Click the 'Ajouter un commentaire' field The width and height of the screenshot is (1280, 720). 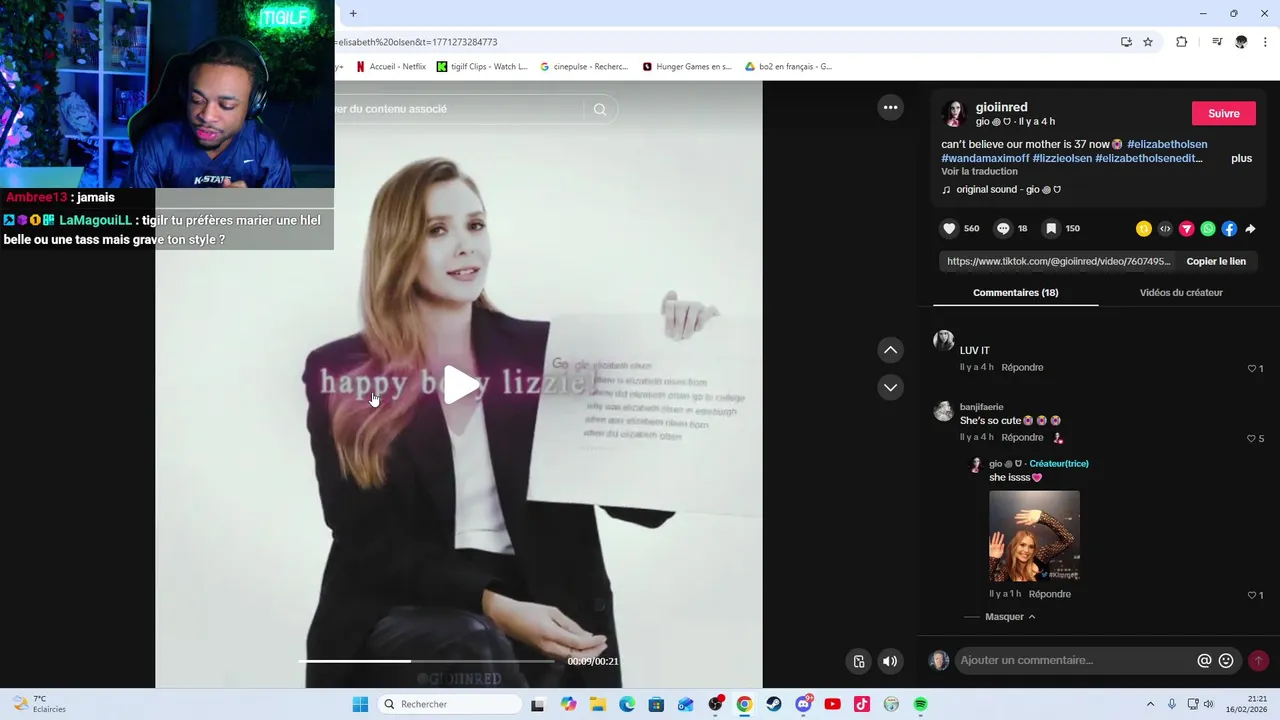(1075, 660)
